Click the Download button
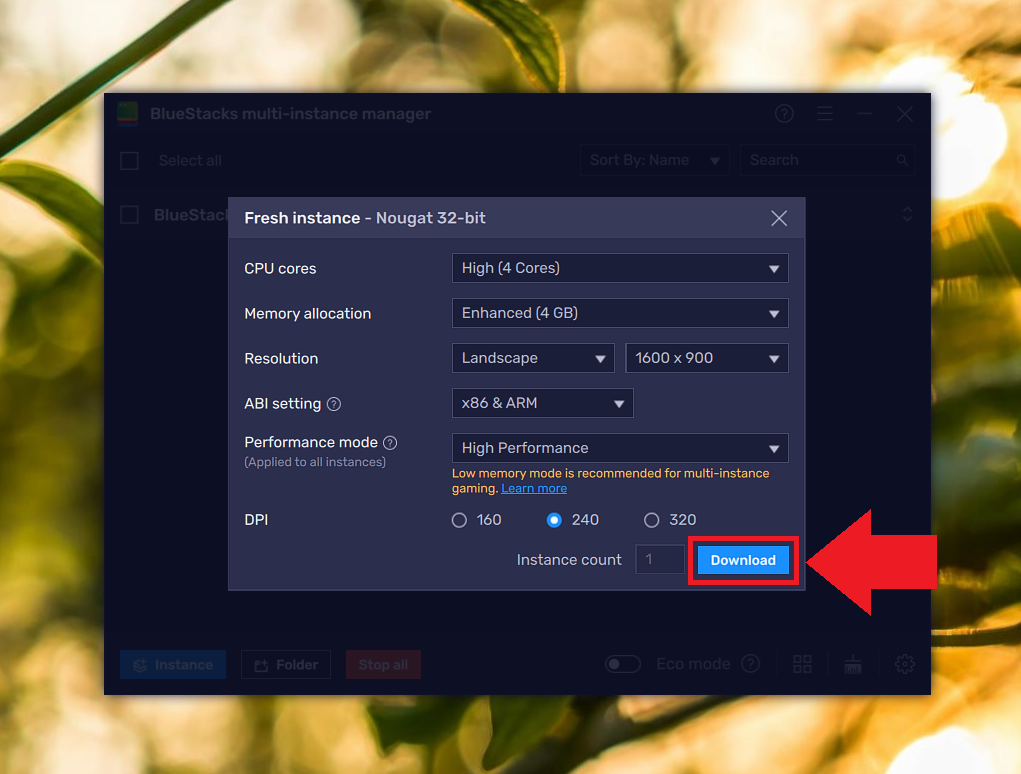Viewport: 1021px width, 774px height. point(742,560)
